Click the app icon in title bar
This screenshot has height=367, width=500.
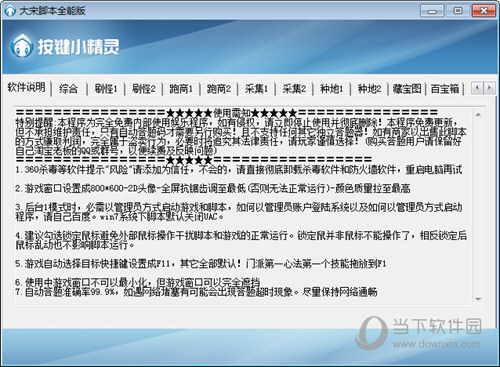pyautogui.click(x=10, y=10)
